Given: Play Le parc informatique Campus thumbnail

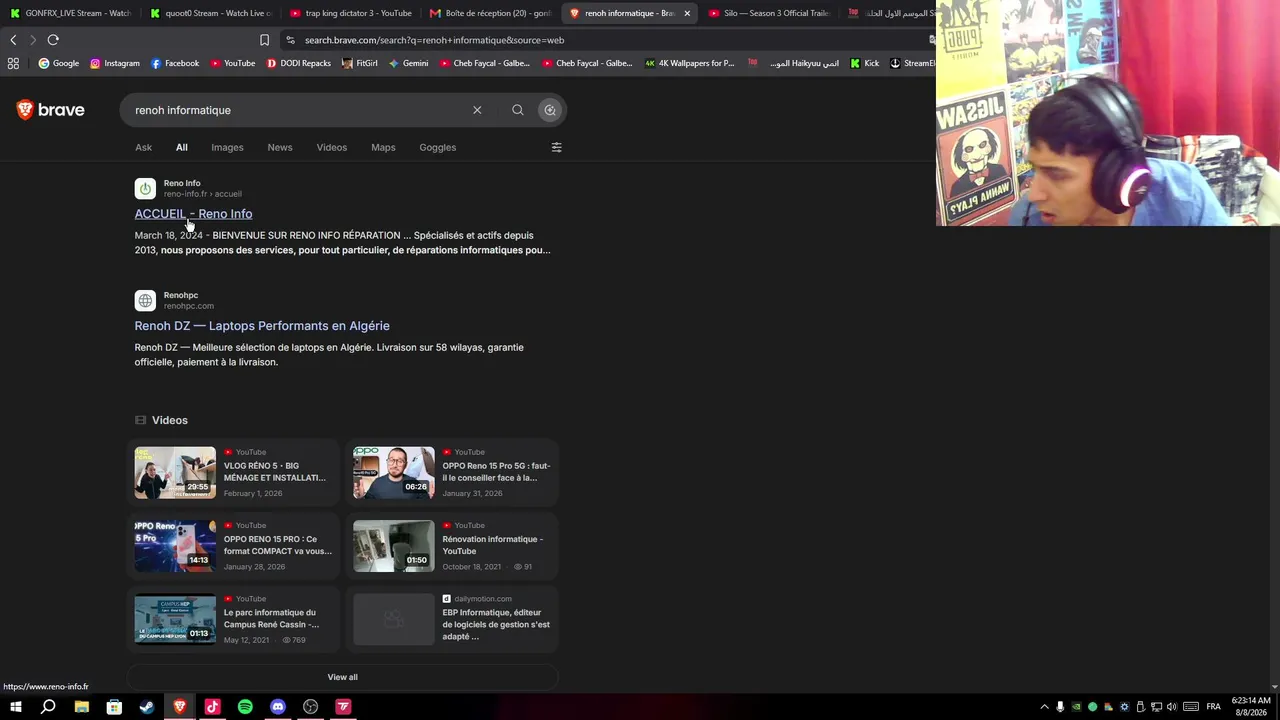Looking at the screenshot, I should pos(175,619).
